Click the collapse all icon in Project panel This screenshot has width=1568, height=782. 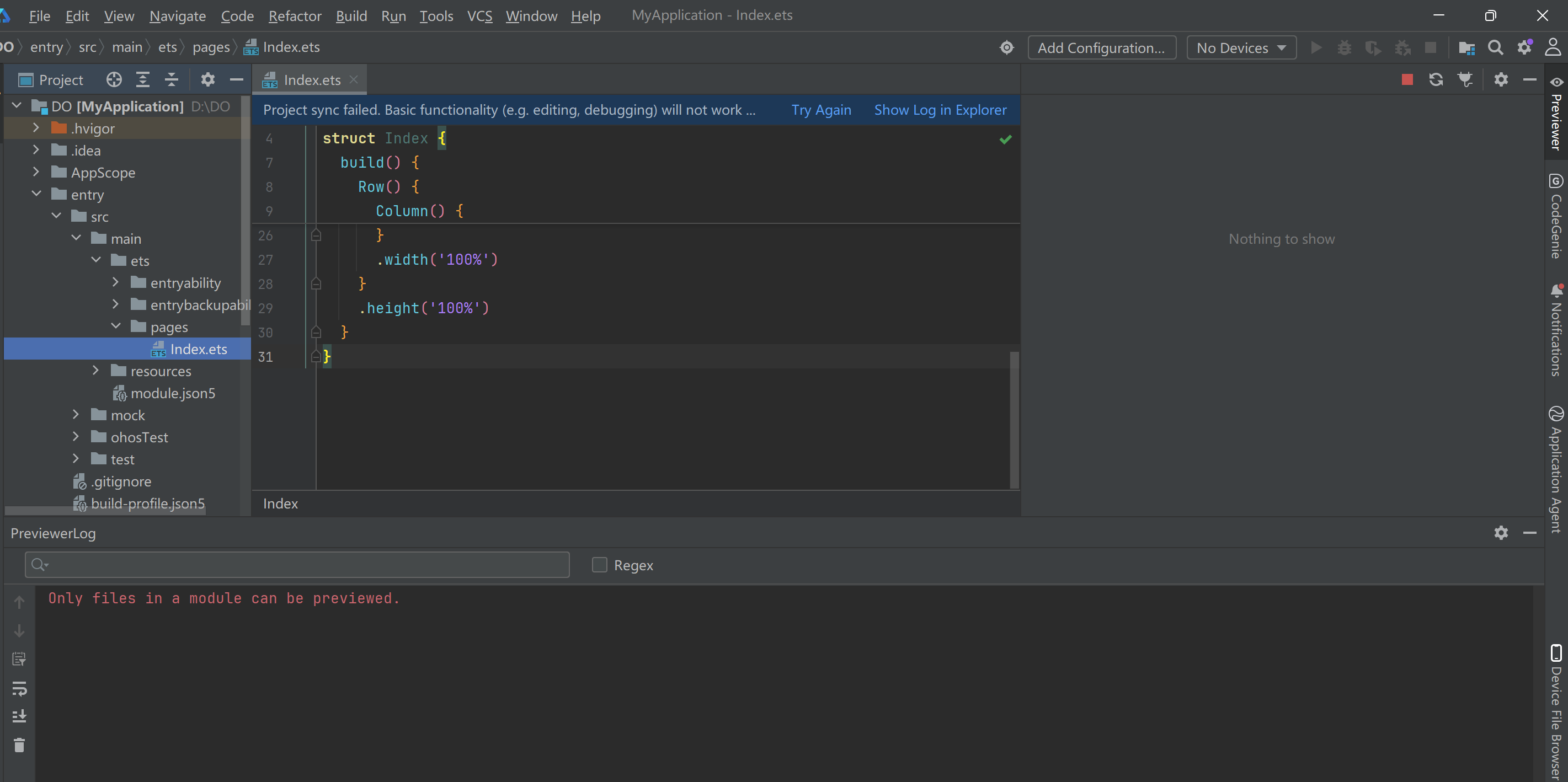tap(172, 80)
